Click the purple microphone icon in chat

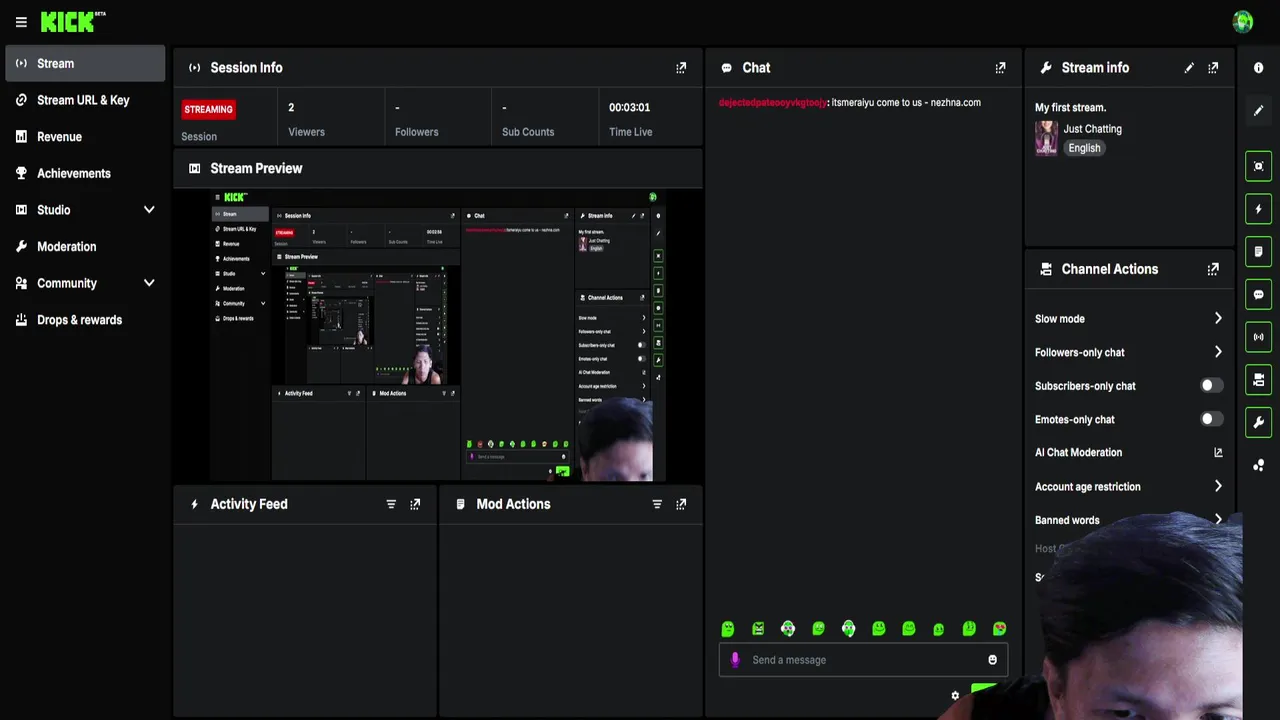(x=735, y=660)
